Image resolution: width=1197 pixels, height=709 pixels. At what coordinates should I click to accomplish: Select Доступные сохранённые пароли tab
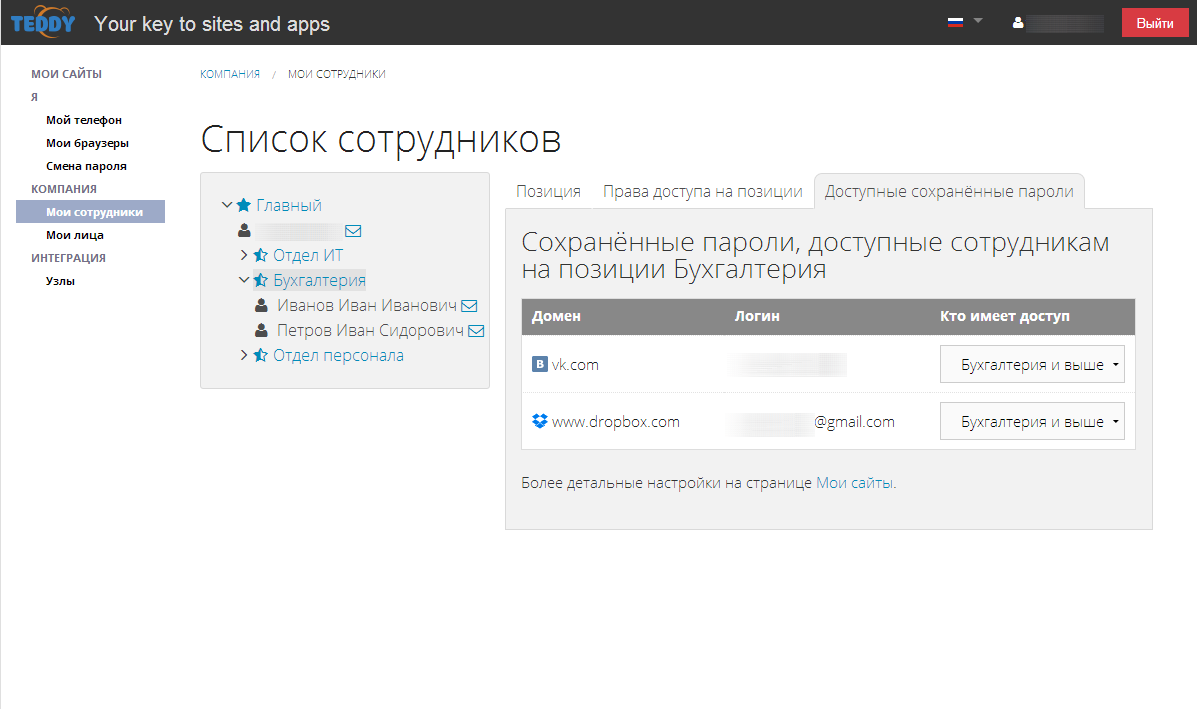pos(949,191)
